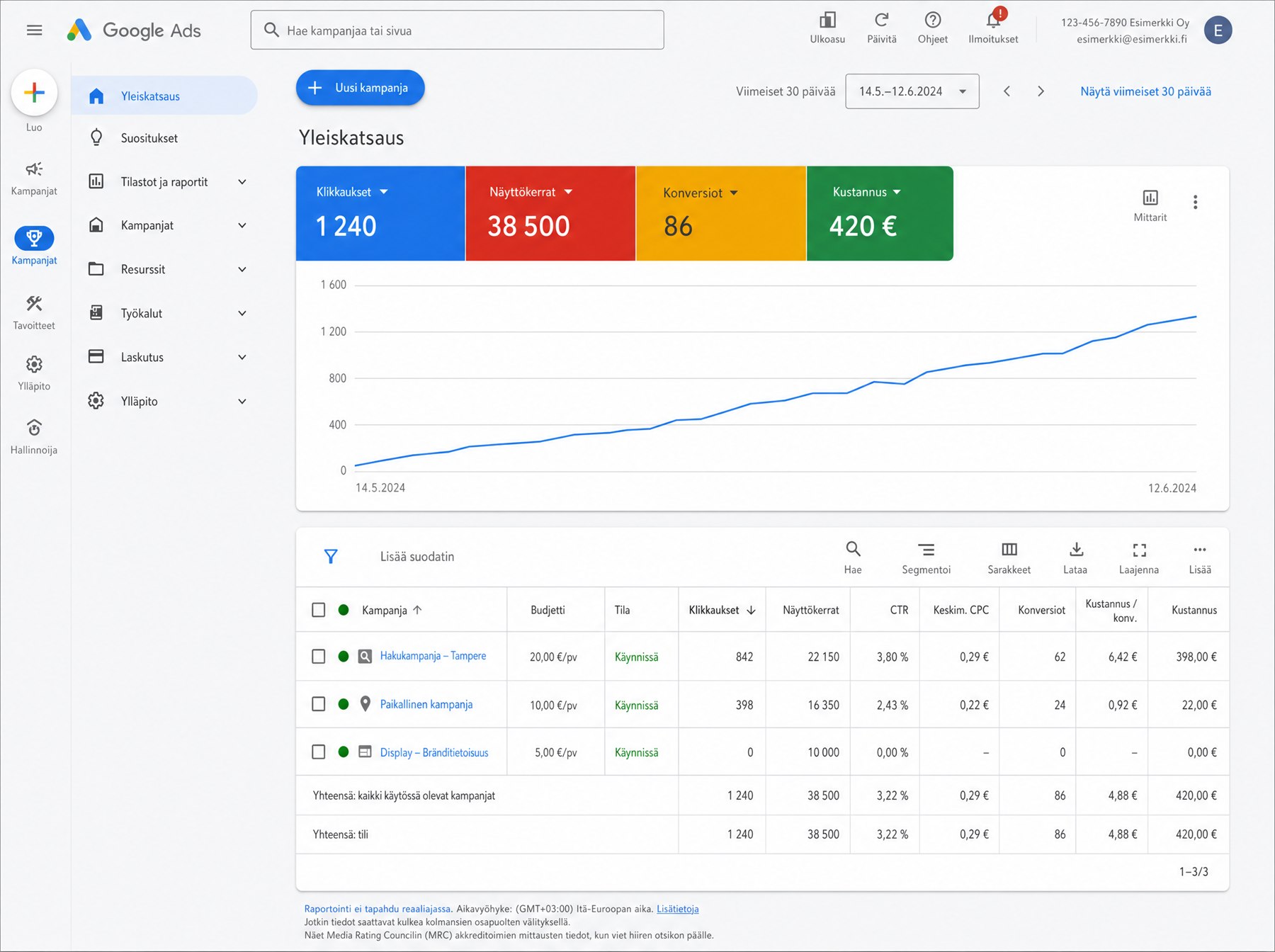The height and width of the screenshot is (952, 1275).
Task: Toggle status dot of Paikallinen kampanja
Action: tap(344, 704)
